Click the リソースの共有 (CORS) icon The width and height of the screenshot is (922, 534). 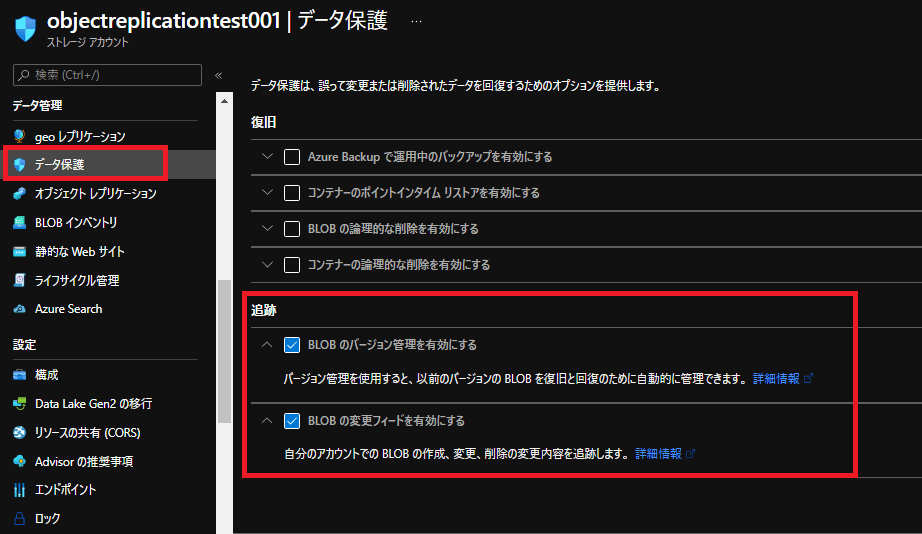[19, 433]
